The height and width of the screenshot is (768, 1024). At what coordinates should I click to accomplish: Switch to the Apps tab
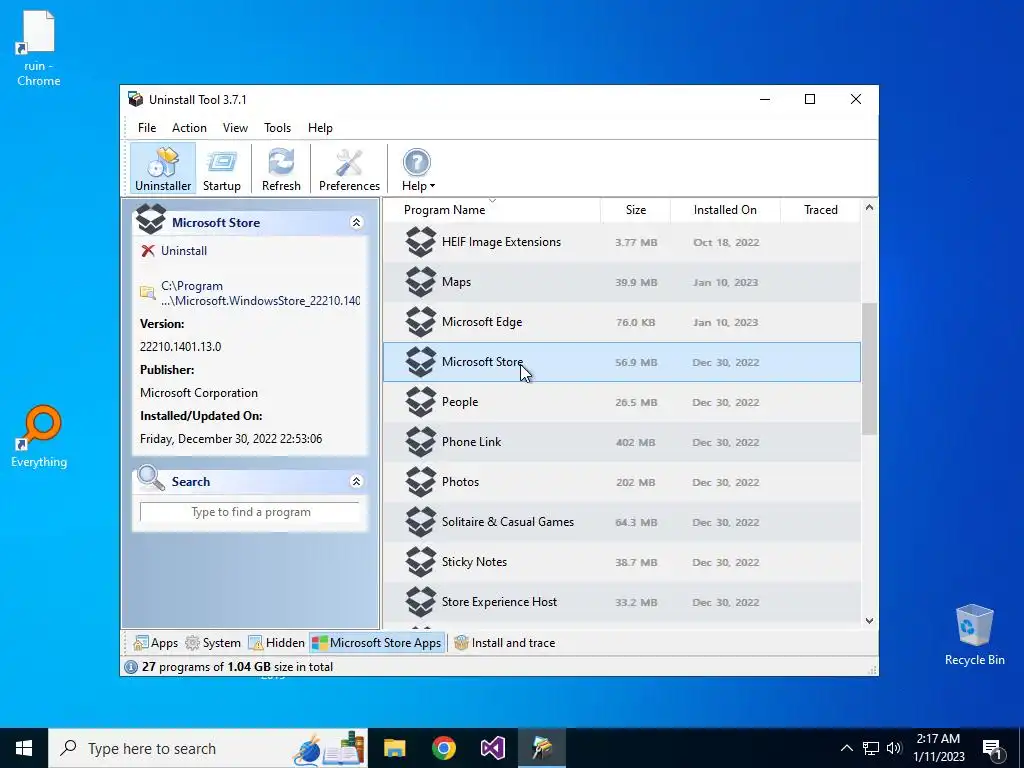pos(155,643)
